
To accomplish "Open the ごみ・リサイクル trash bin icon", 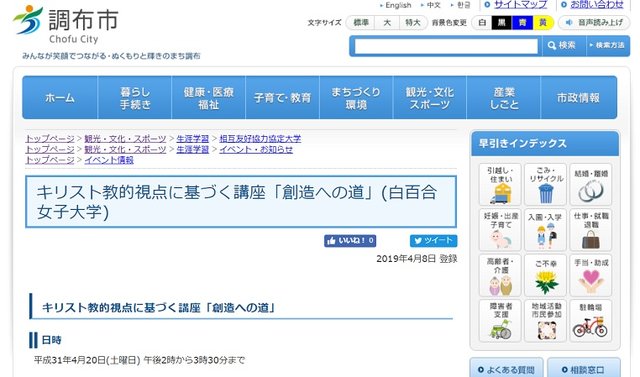I will (545, 184).
